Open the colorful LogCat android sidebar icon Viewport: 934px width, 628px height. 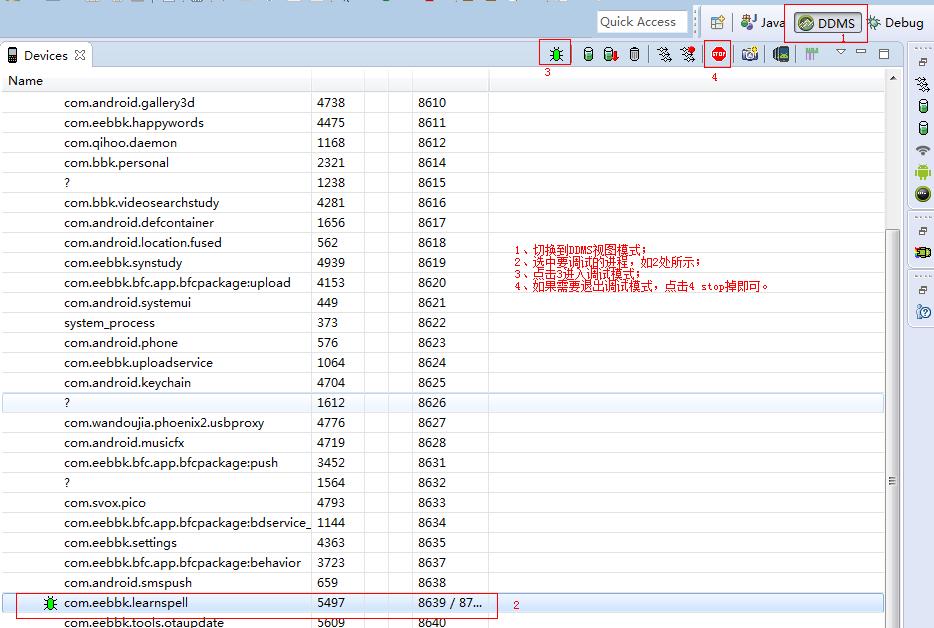[923, 253]
